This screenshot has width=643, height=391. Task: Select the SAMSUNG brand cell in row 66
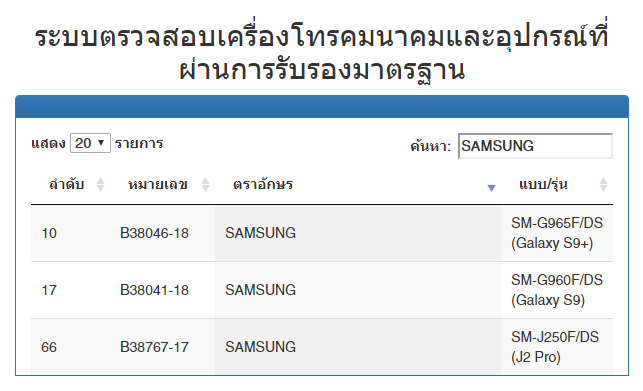(358, 347)
